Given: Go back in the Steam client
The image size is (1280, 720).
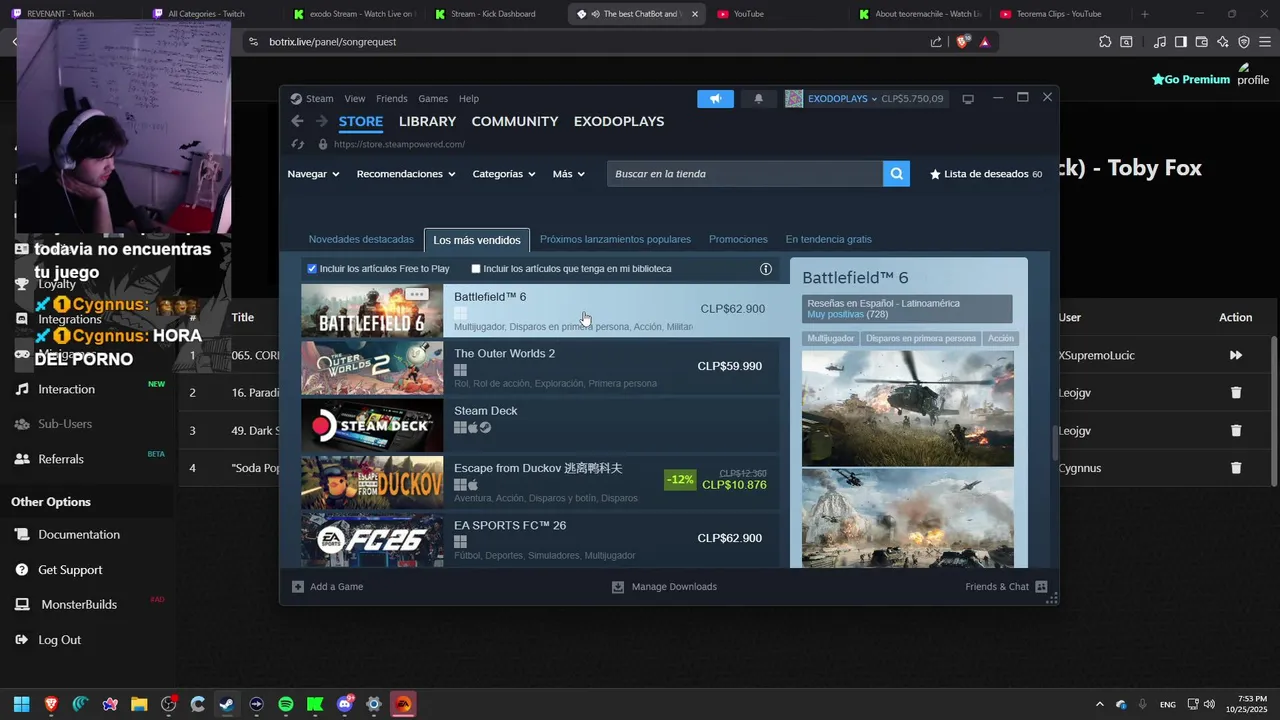Looking at the screenshot, I should coord(297,121).
